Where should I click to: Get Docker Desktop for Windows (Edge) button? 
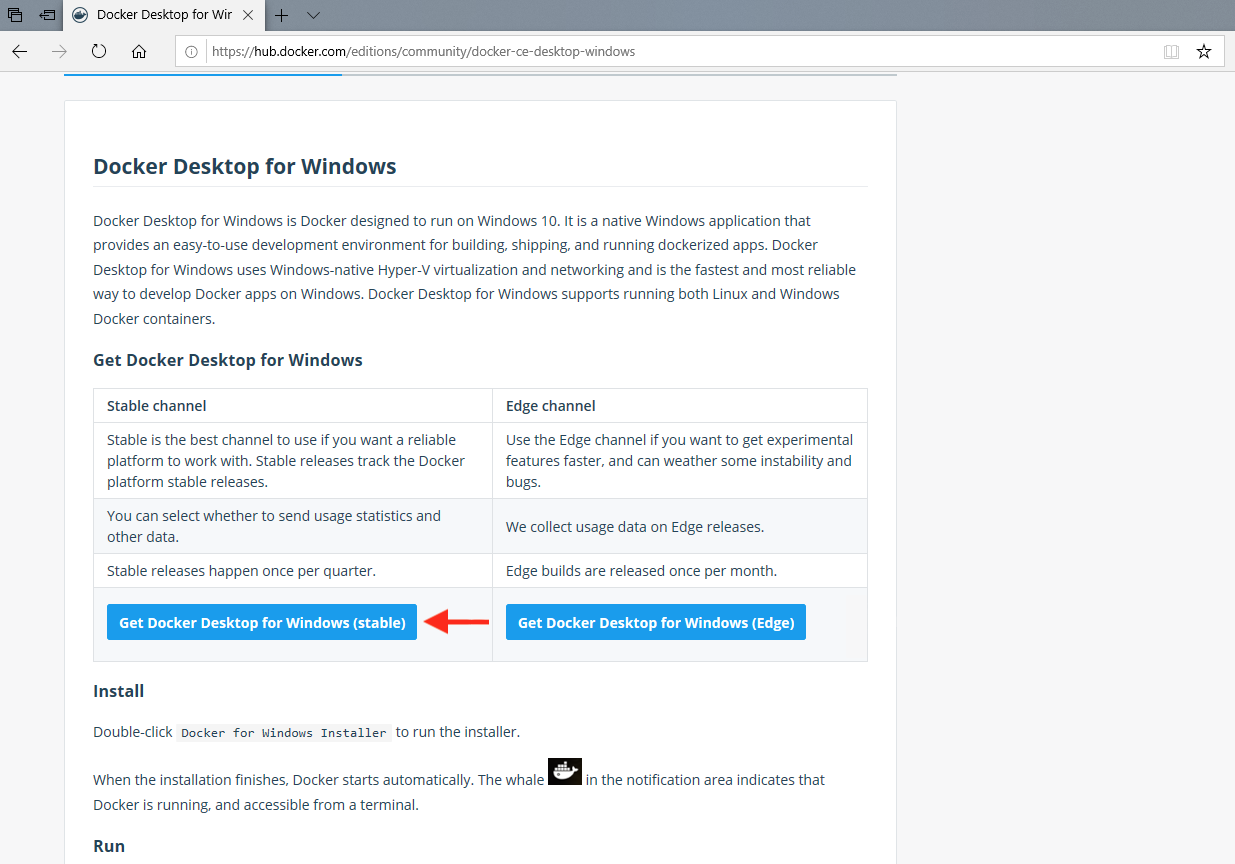click(656, 622)
